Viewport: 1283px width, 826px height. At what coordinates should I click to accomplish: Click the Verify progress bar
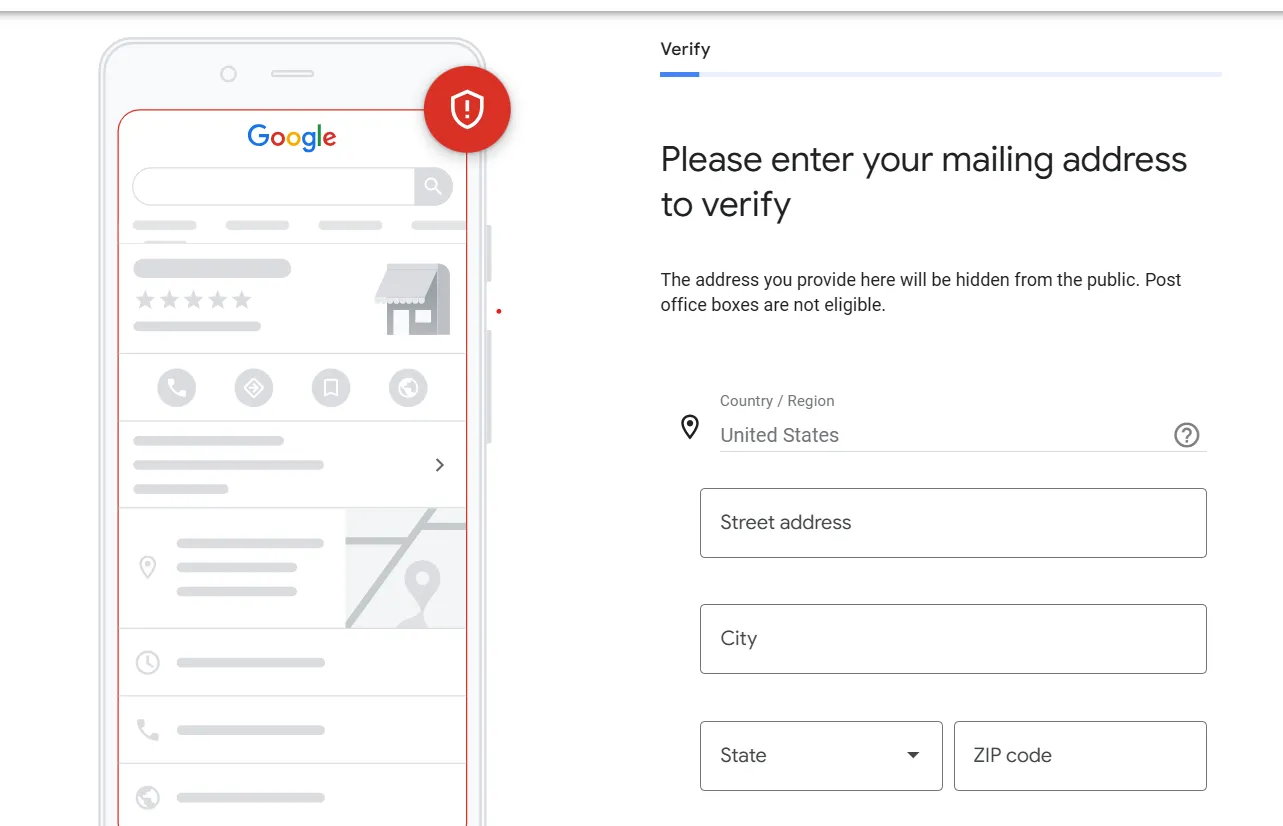click(x=940, y=73)
